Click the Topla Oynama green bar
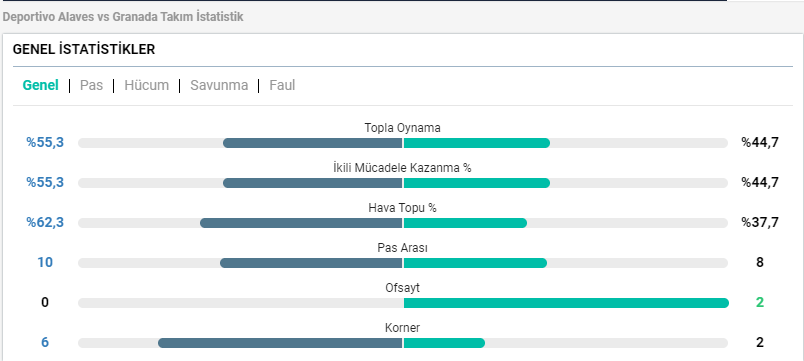This screenshot has height=361, width=804. point(477,143)
